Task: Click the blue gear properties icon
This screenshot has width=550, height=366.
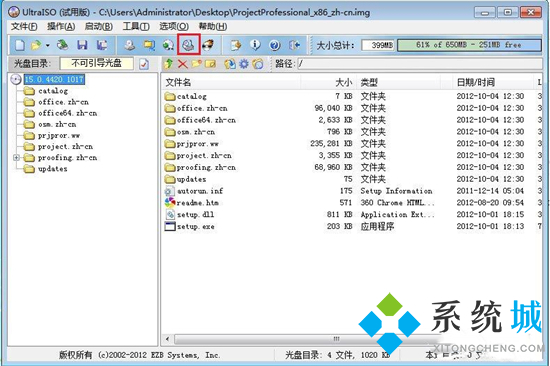Action: [244, 64]
